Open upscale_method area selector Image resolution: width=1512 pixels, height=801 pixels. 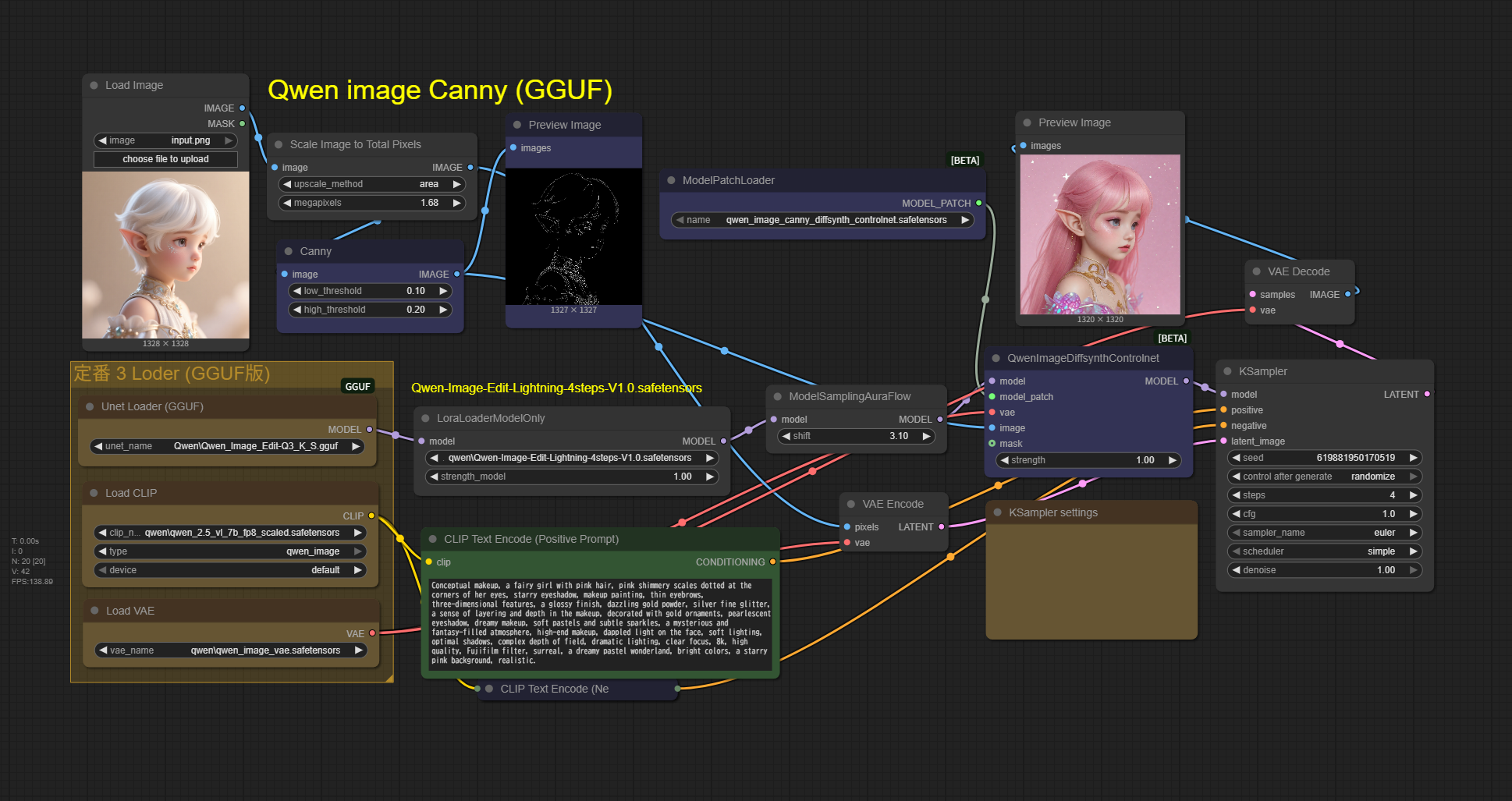[371, 184]
